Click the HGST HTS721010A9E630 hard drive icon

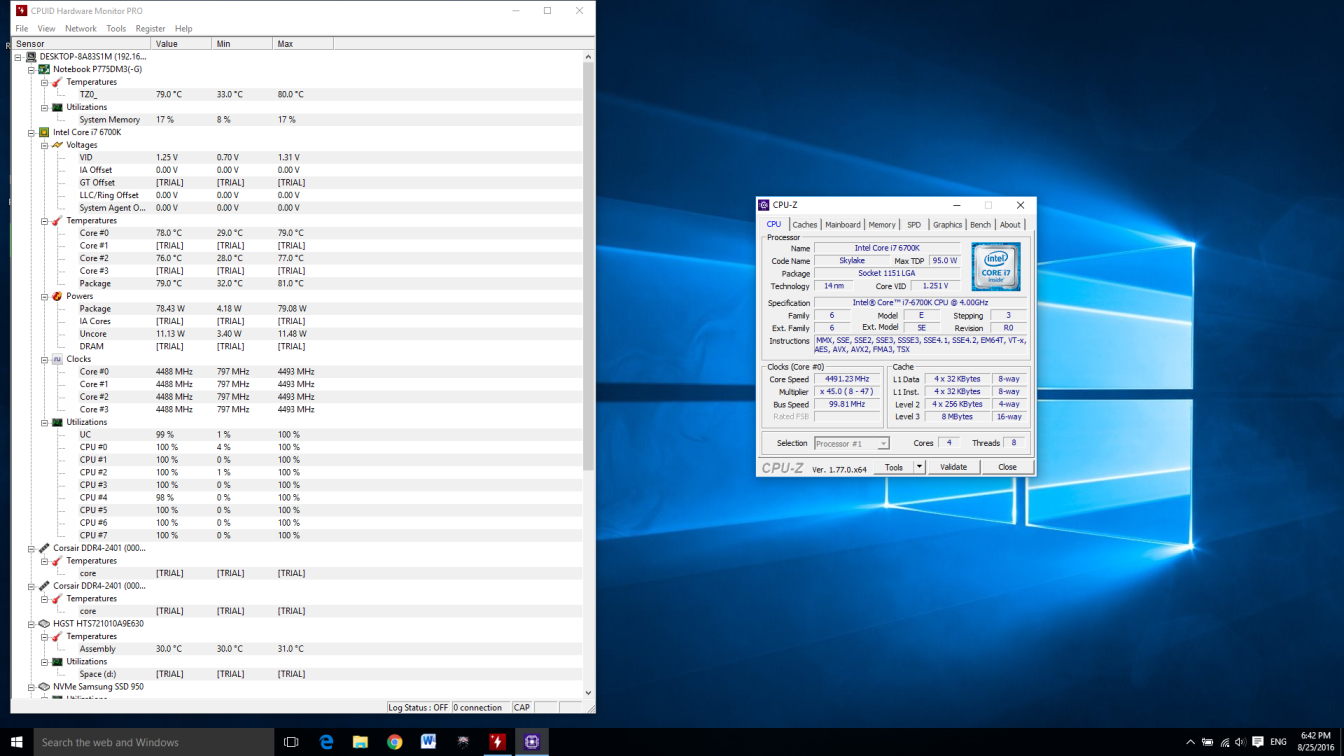coord(44,624)
